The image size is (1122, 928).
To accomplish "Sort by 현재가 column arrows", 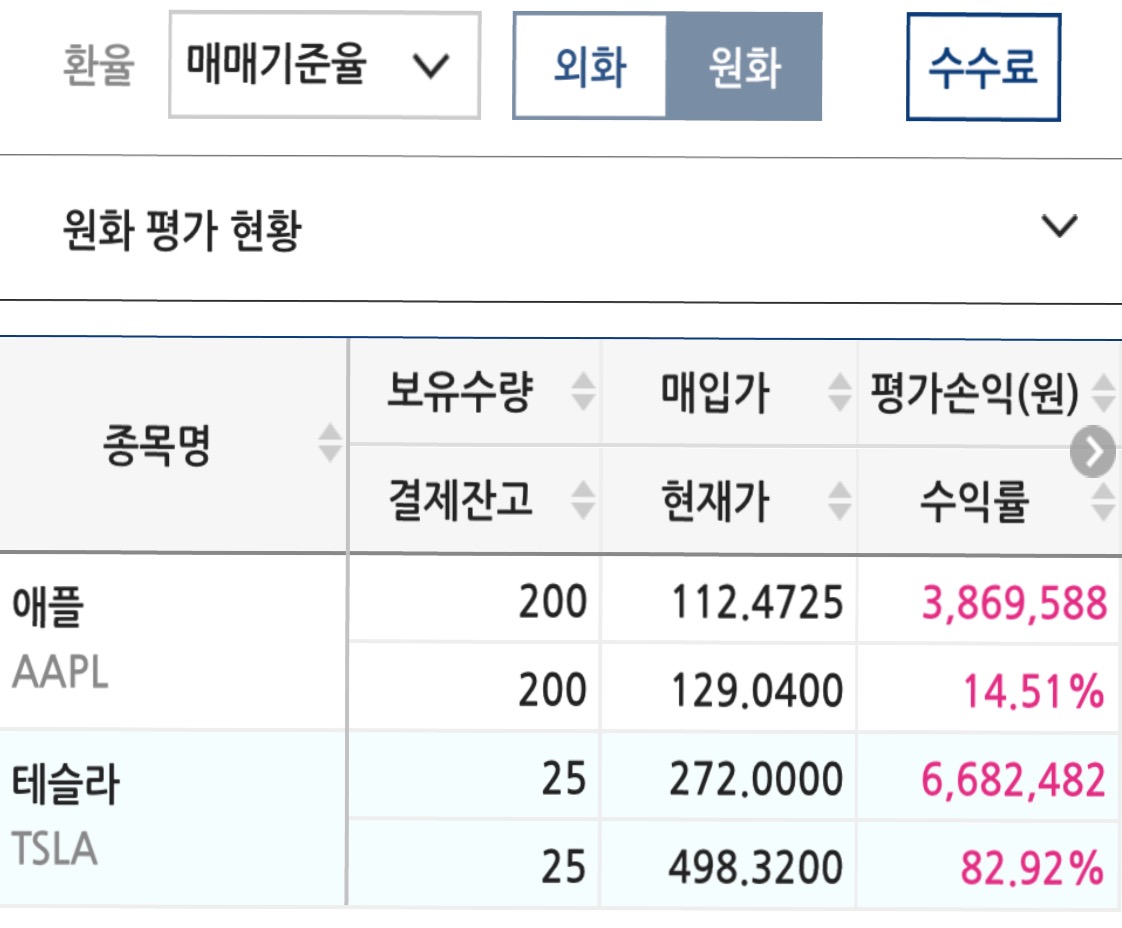I will click(x=839, y=500).
